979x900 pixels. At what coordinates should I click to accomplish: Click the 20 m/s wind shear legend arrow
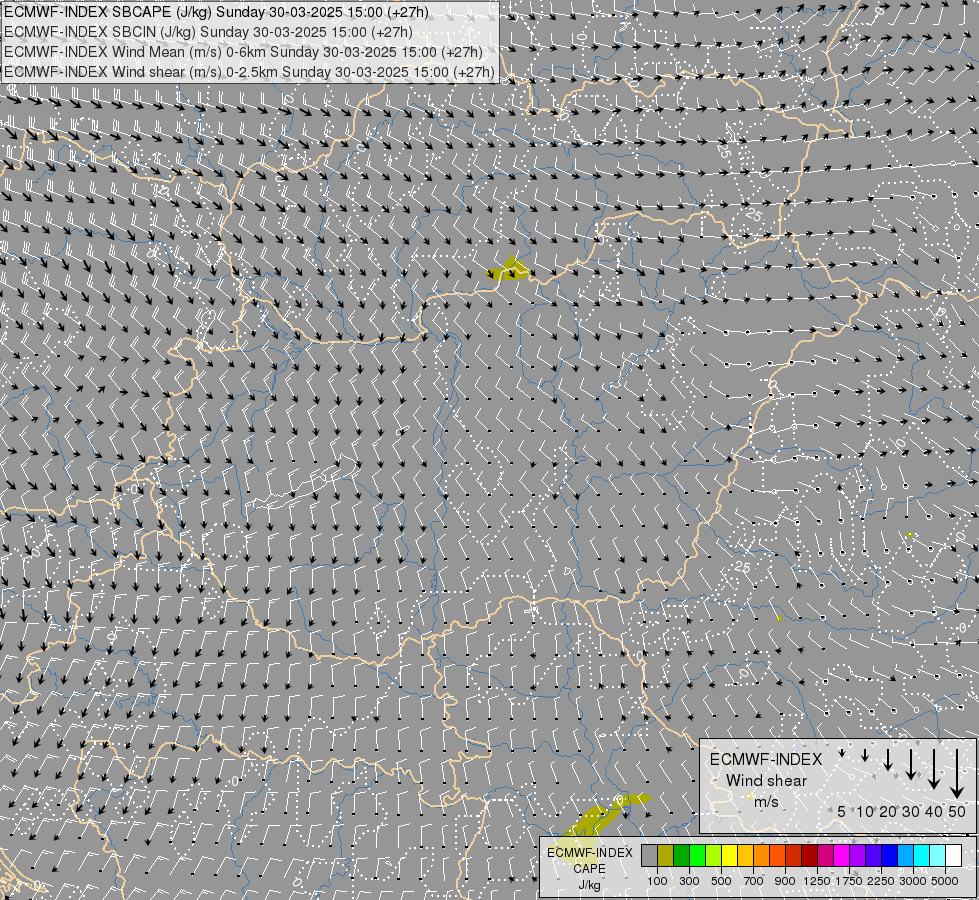[888, 759]
